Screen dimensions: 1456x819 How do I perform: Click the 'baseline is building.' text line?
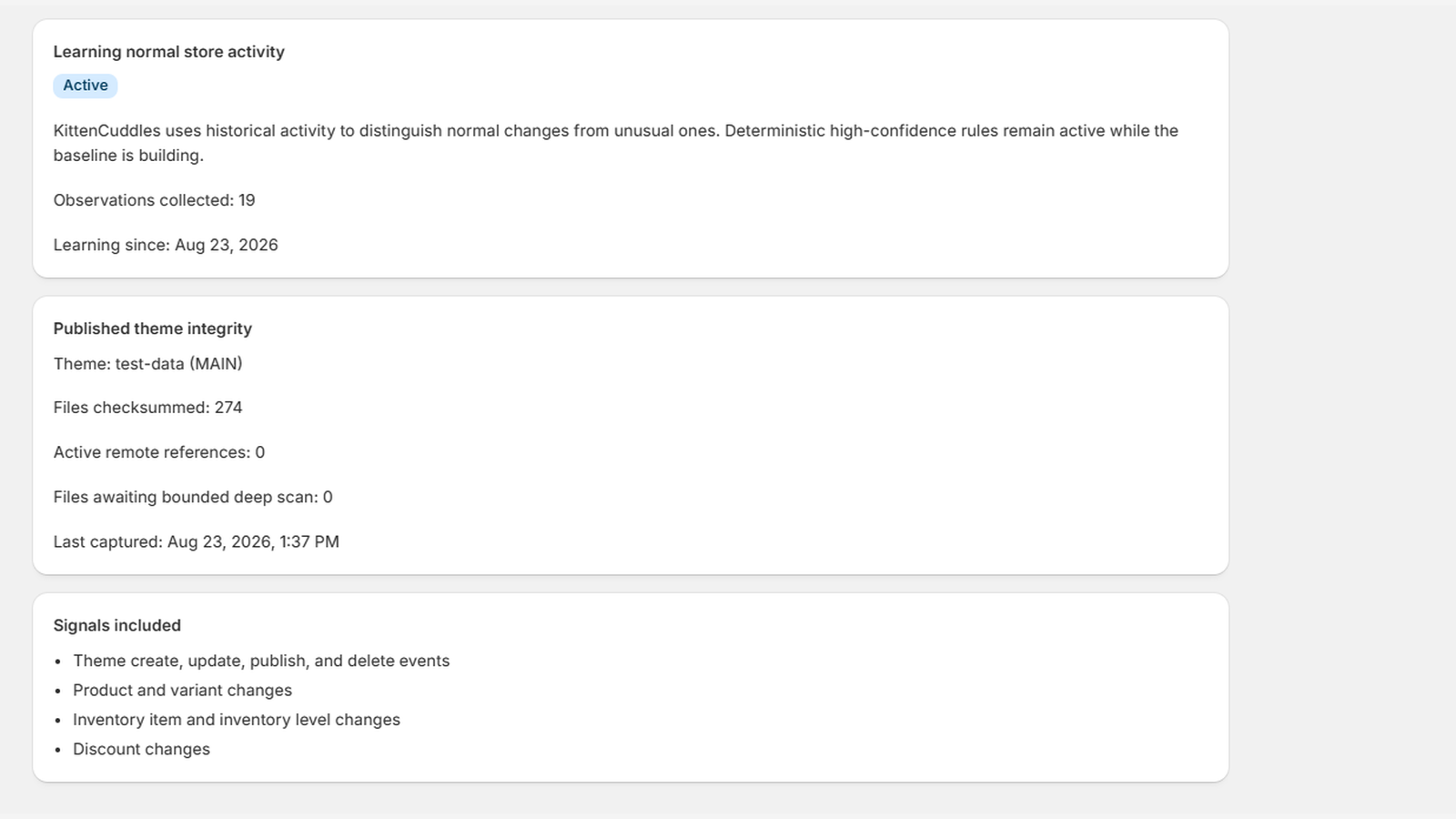click(x=128, y=156)
